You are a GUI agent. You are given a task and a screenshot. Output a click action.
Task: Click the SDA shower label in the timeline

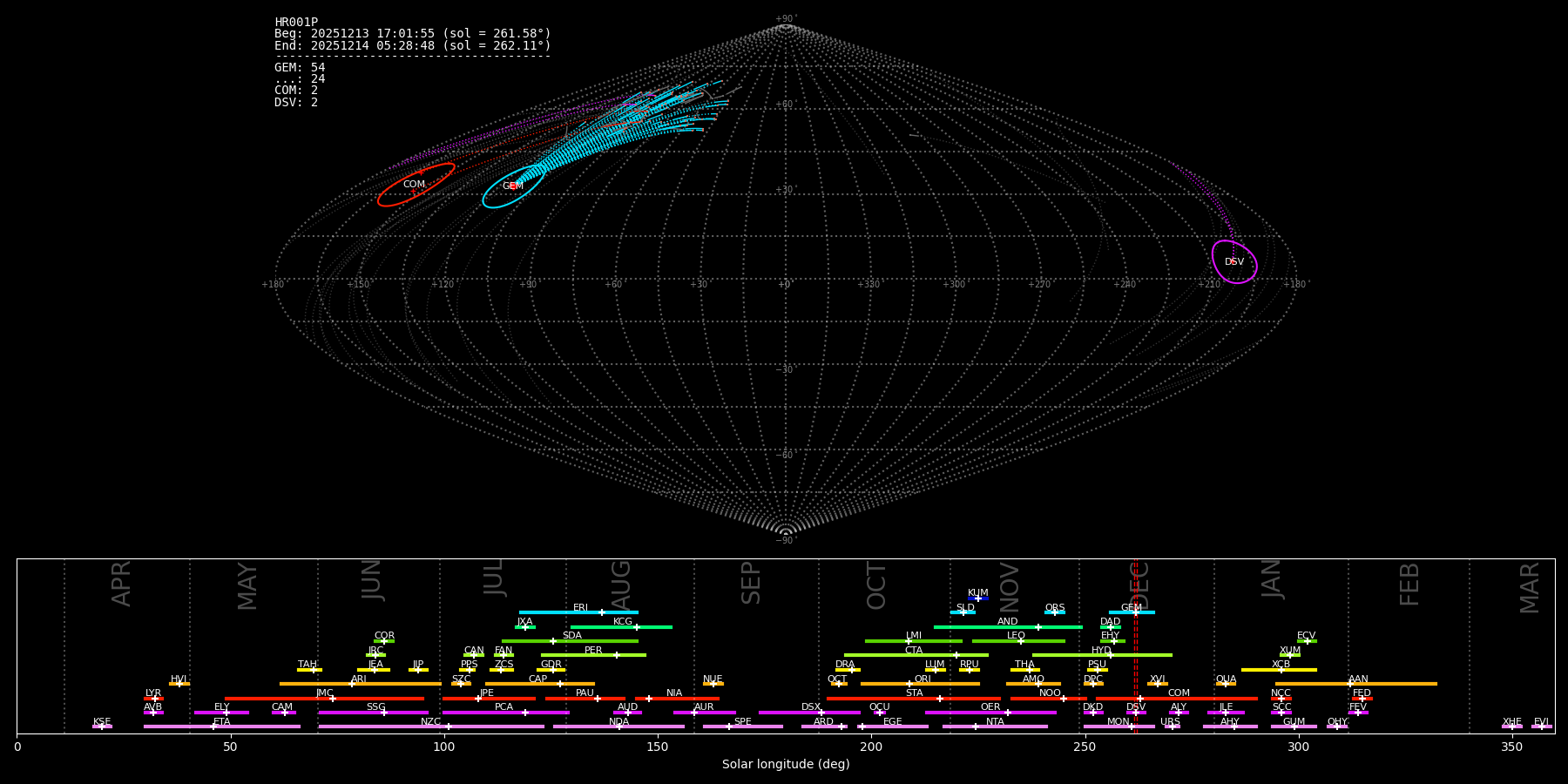572,636
